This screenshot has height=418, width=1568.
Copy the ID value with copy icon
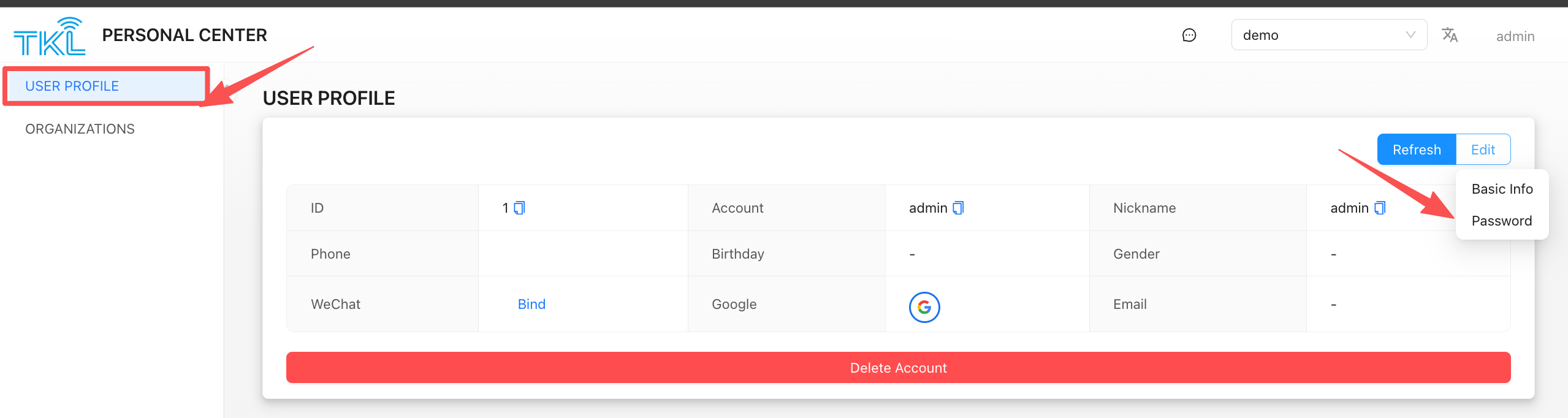click(x=519, y=208)
